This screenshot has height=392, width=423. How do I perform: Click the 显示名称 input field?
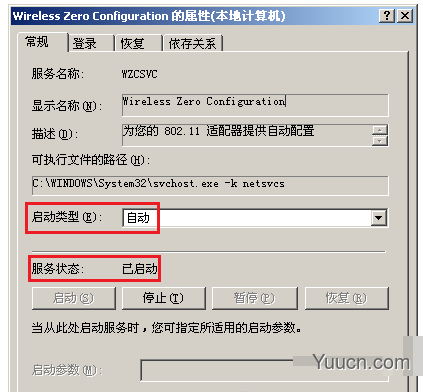coord(255,105)
